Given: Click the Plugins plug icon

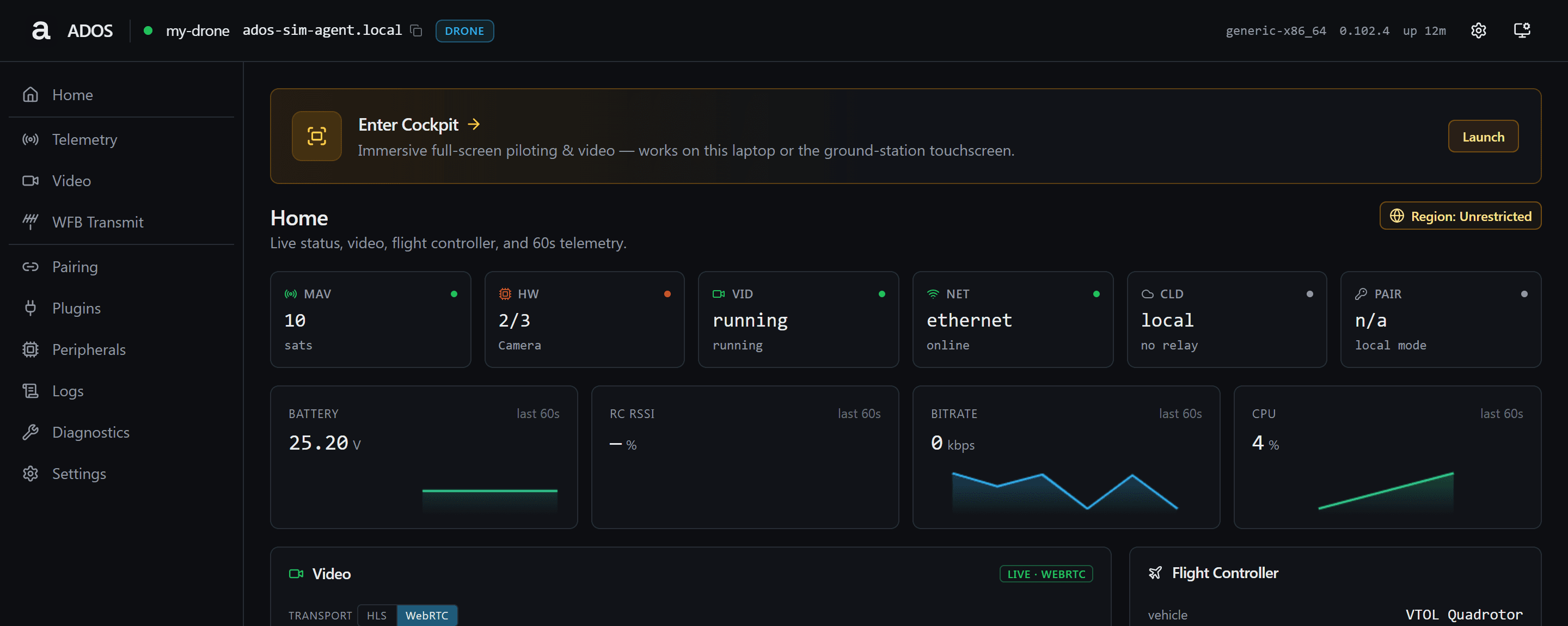Looking at the screenshot, I should (30, 309).
